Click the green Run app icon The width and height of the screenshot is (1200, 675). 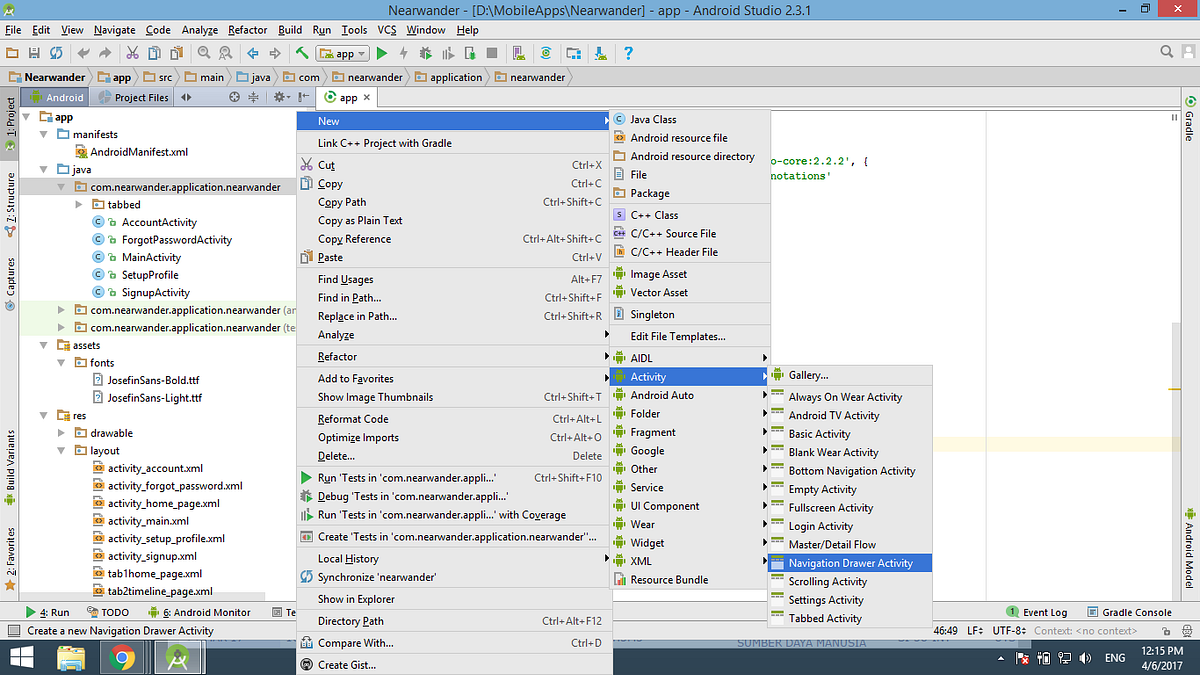coord(382,53)
